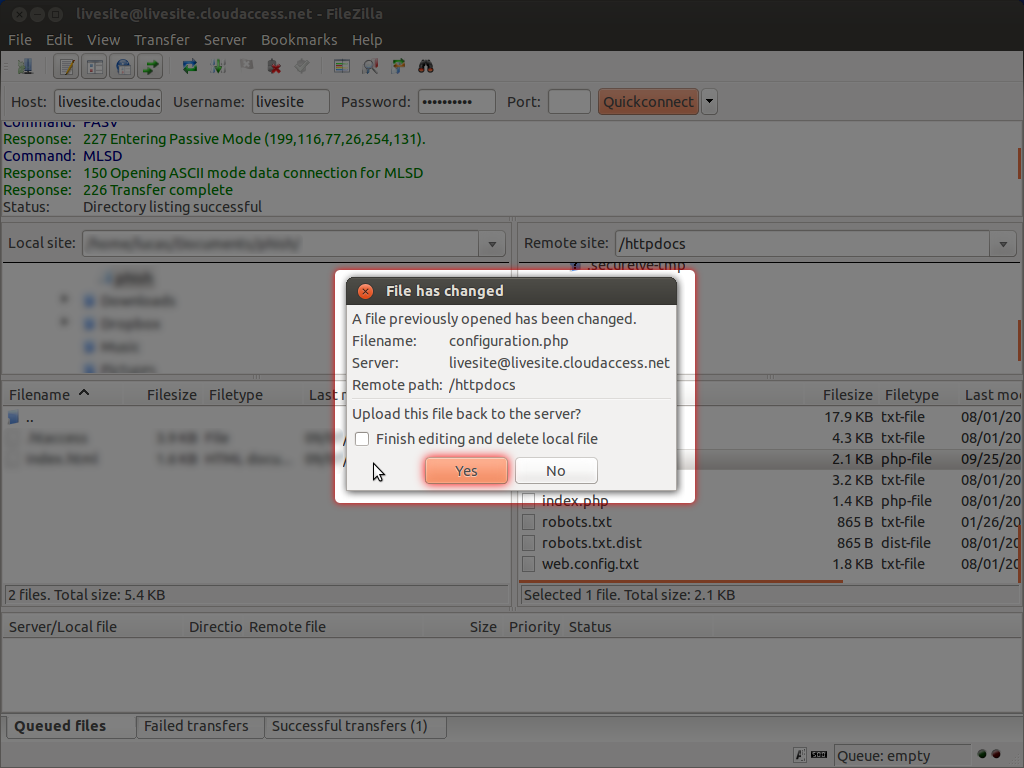Click the speed limit indicator icon
The image size is (1024, 768).
click(x=819, y=755)
